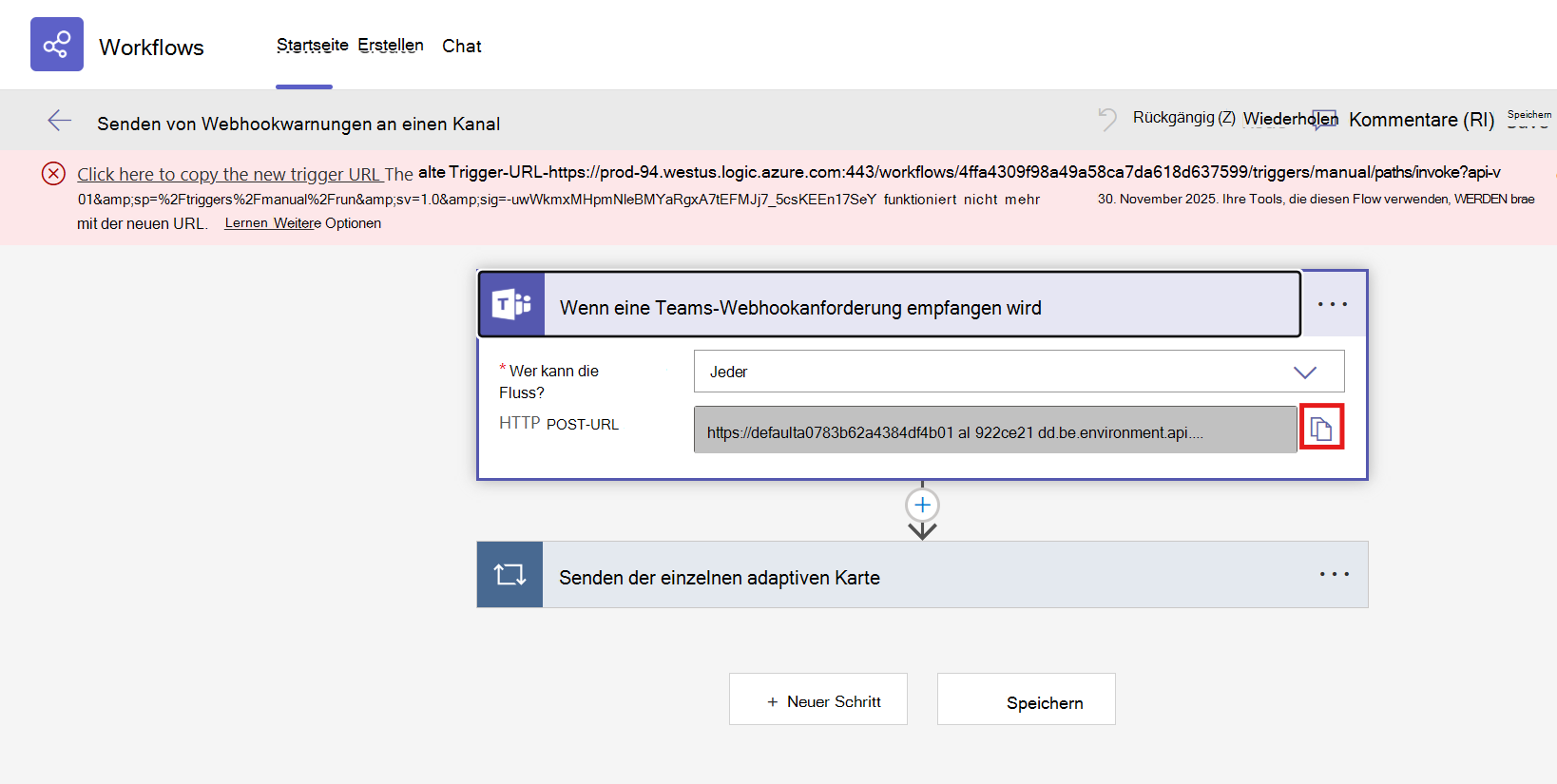
Task: Open the Teams webhook trigger's three-dot menu
Action: 1333,304
